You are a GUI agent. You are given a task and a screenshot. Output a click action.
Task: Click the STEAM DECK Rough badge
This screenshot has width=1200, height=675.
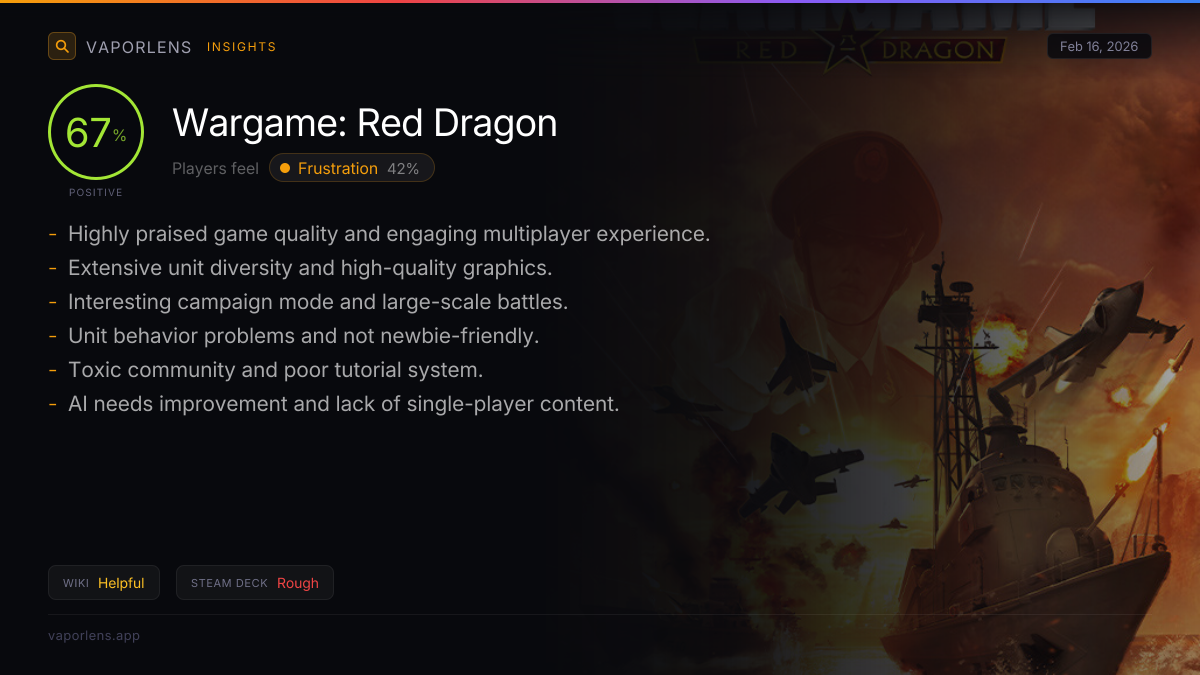tap(255, 583)
